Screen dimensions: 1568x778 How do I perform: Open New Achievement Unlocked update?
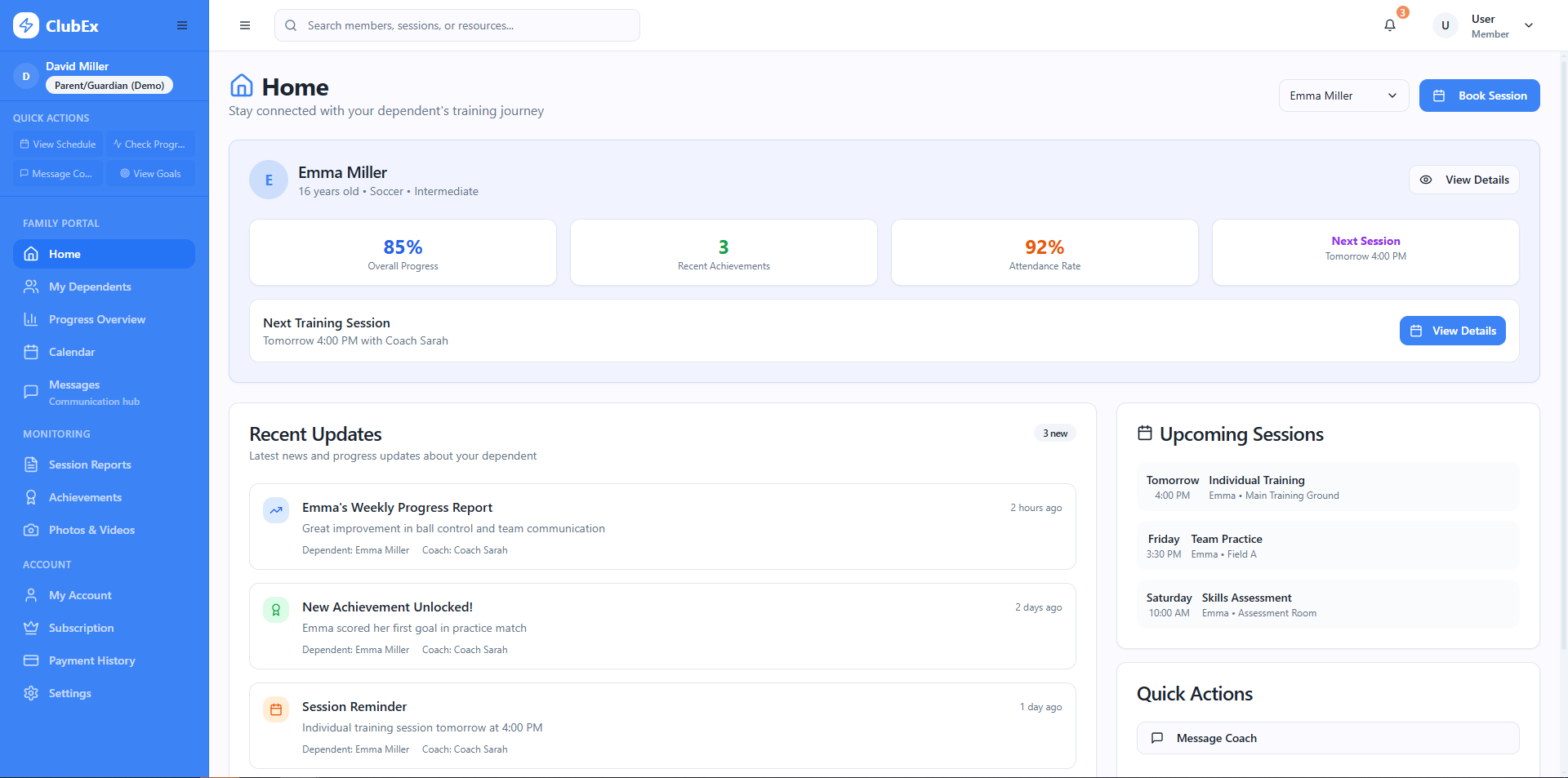[662, 626]
